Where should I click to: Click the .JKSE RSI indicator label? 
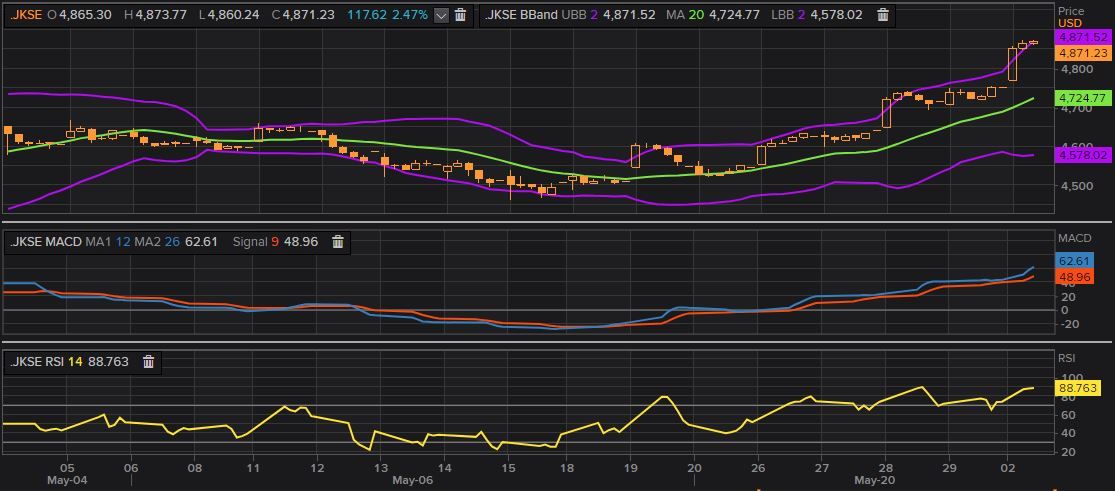[36, 361]
